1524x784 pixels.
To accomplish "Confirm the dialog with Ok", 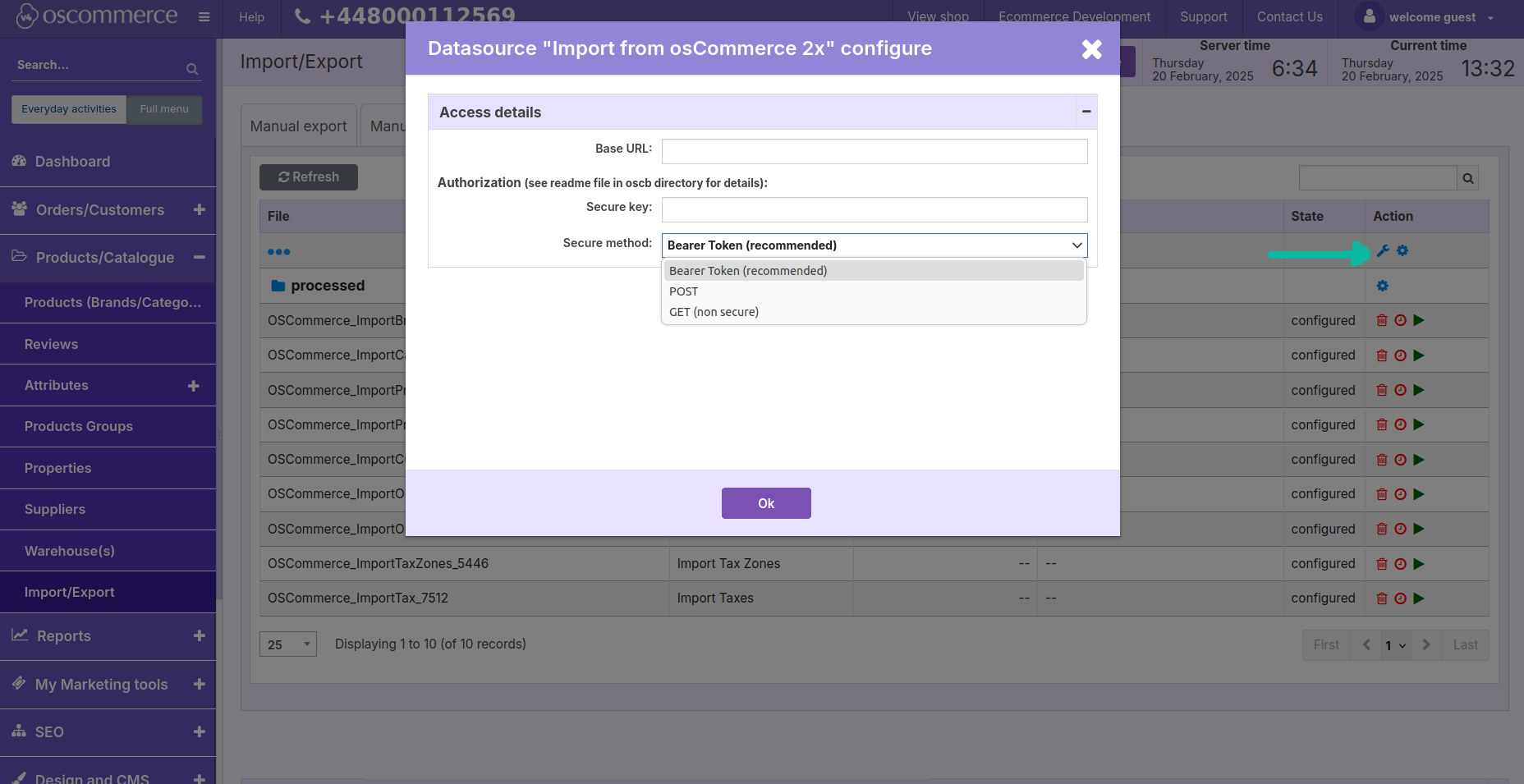I will coord(766,503).
